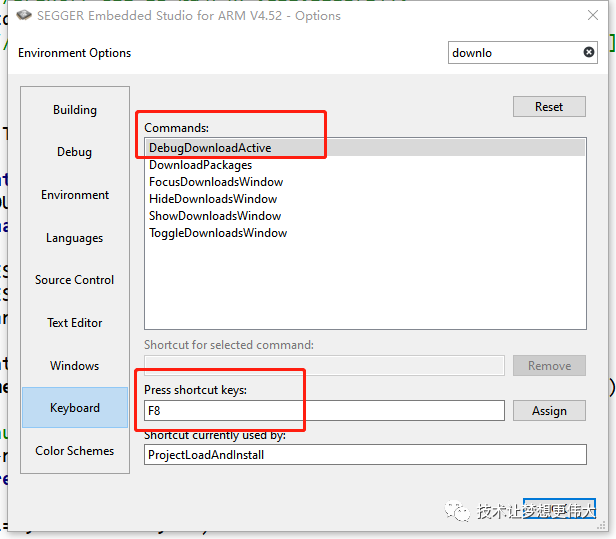Open Source Control options
Viewport: 616px width, 539px height.
(x=75, y=280)
